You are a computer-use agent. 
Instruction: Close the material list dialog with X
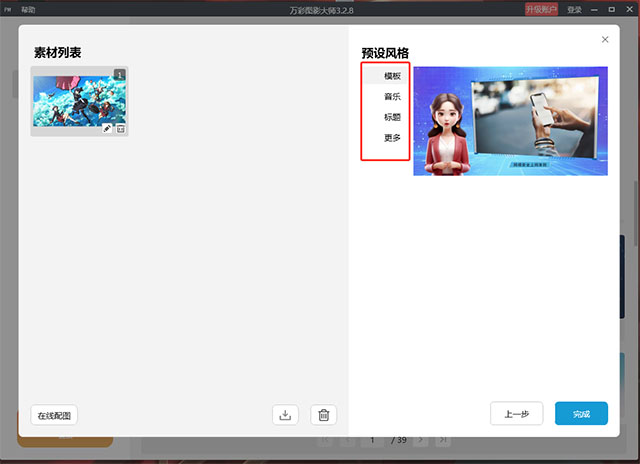605,40
